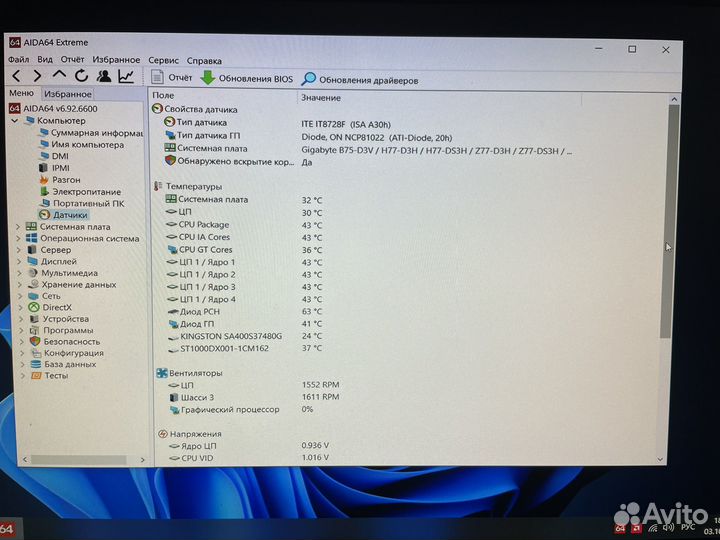
Task: Open the user management toolbar icon
Action: click(x=103, y=77)
